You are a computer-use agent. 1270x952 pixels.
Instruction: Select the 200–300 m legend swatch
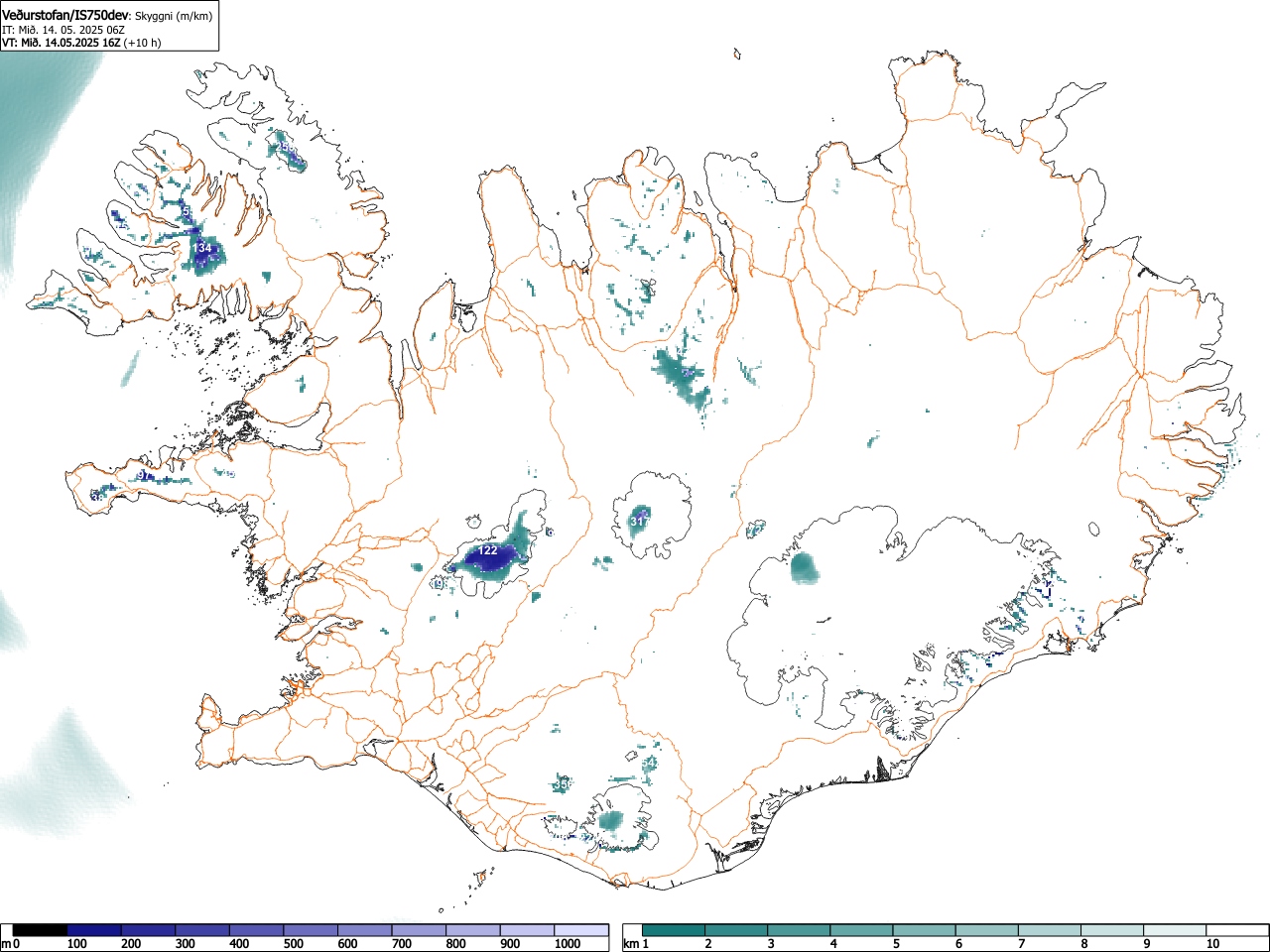[149, 930]
